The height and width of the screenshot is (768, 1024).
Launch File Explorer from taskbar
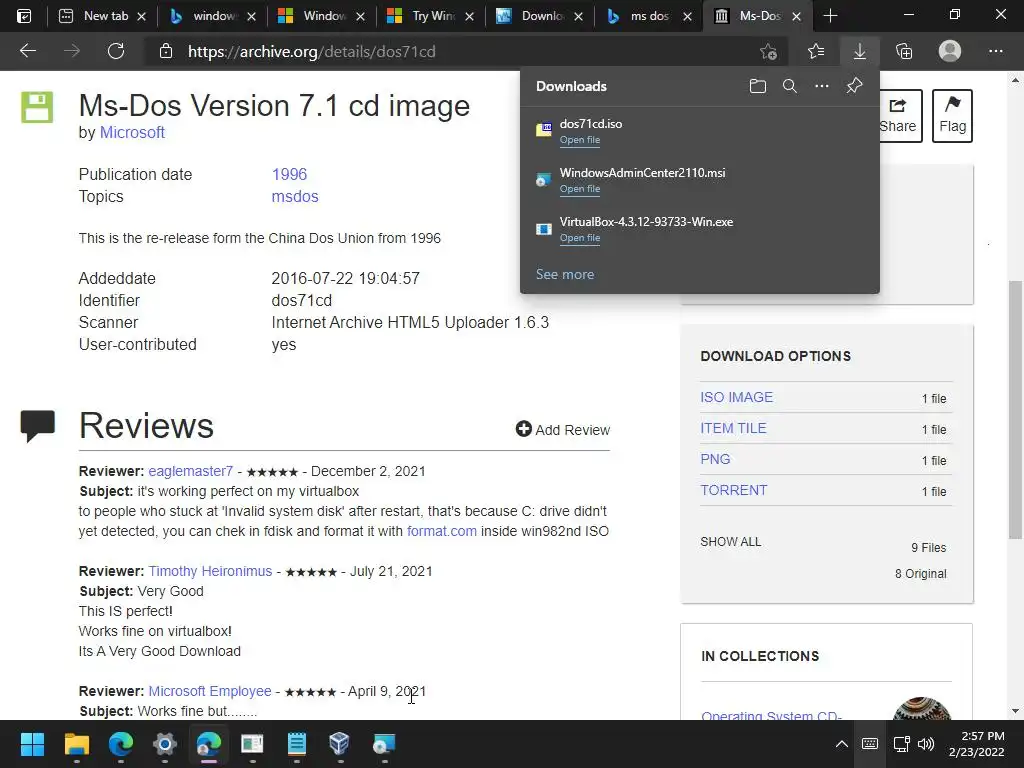pyautogui.click(x=76, y=744)
